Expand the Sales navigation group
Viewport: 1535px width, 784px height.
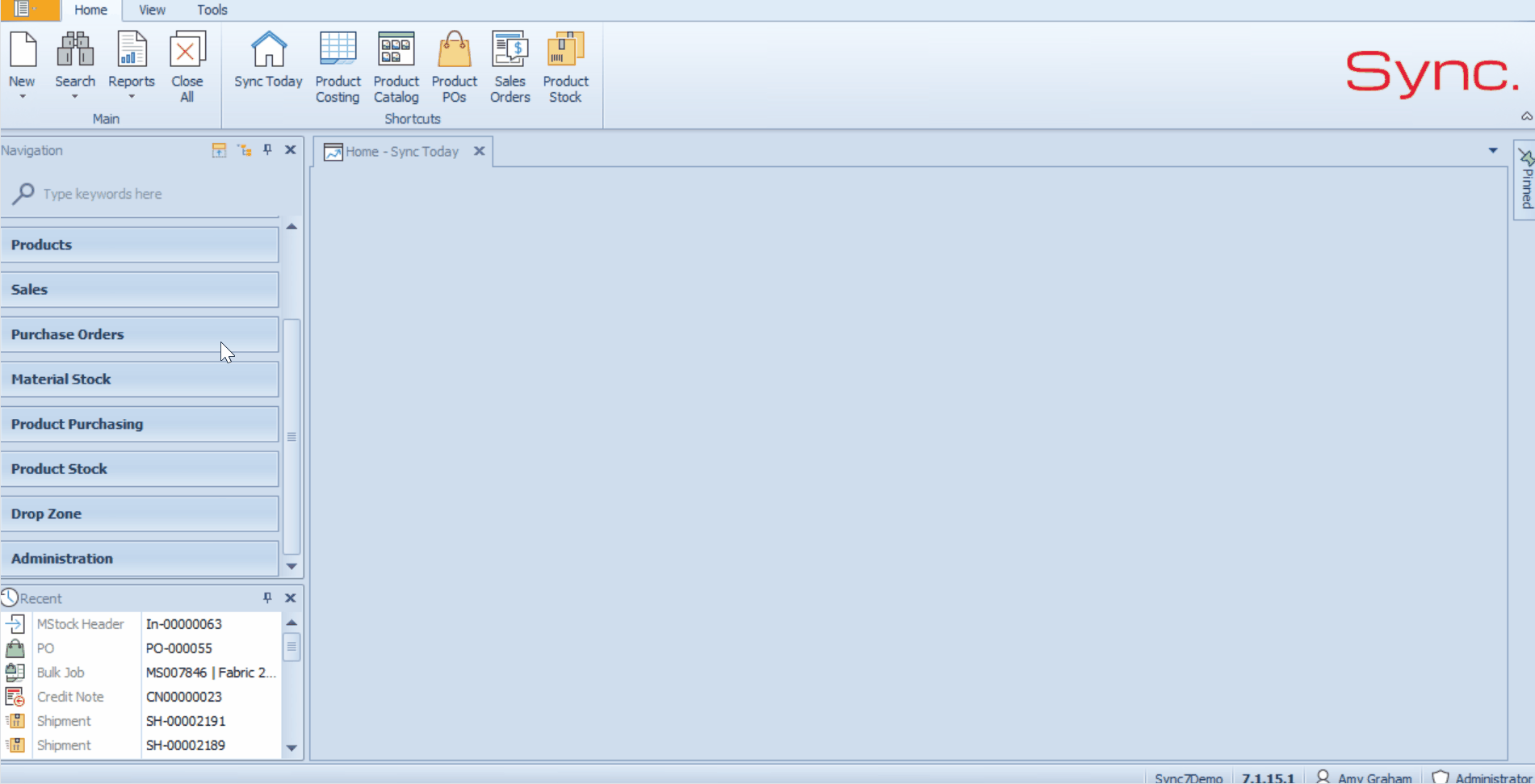tap(140, 289)
